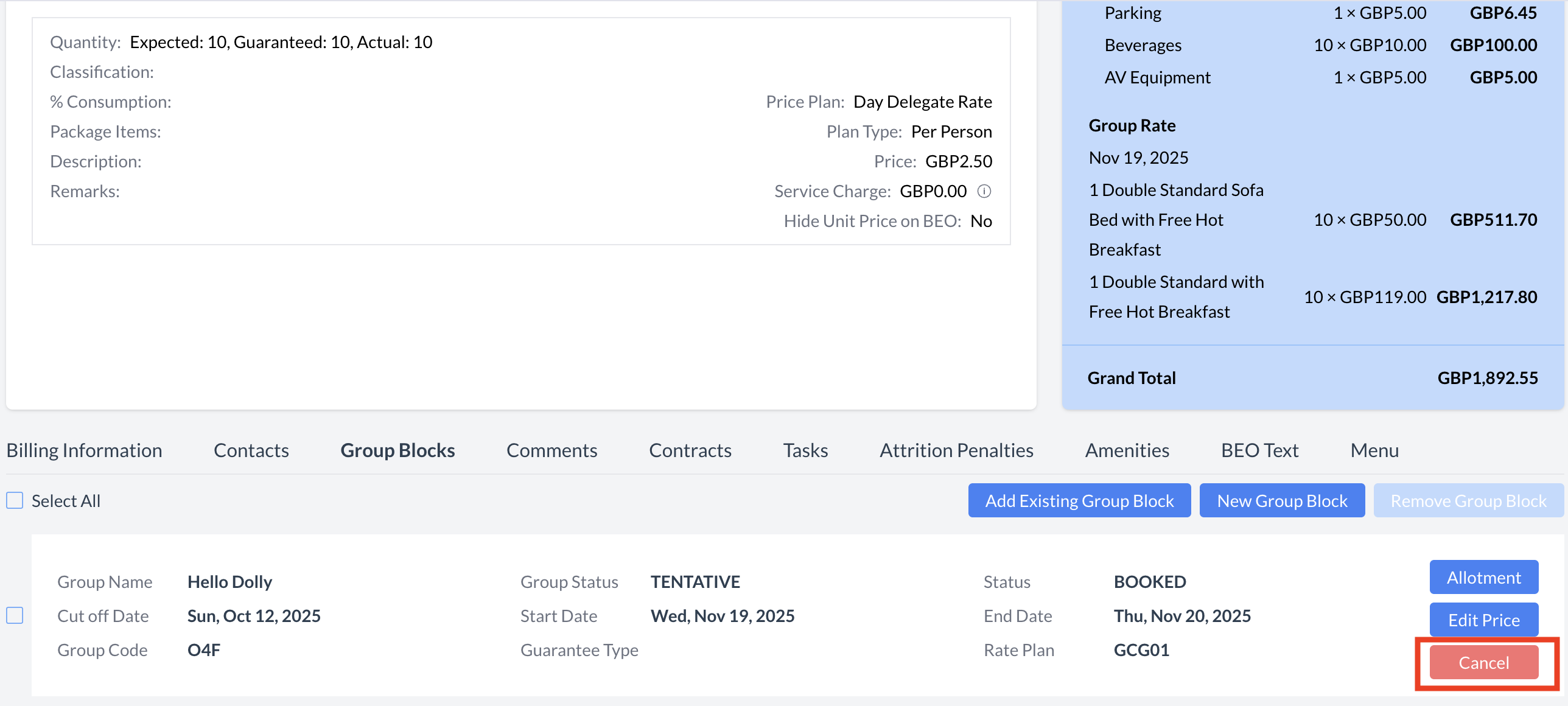1568x706 pixels.
Task: Select the Group Blocks tab
Action: (397, 450)
